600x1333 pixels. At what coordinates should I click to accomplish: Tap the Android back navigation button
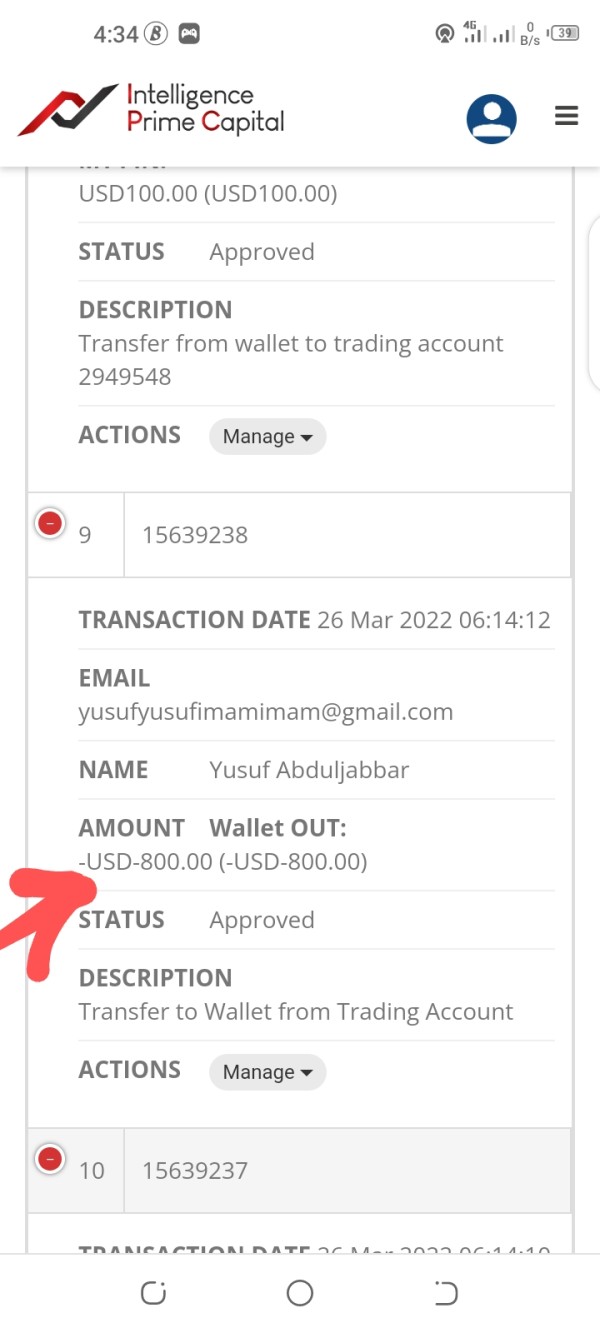446,1293
